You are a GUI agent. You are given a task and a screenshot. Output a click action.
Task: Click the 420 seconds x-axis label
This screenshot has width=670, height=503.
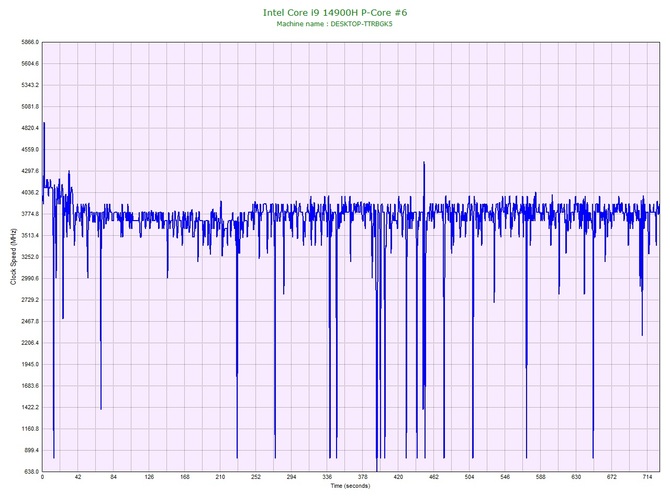coord(398,477)
